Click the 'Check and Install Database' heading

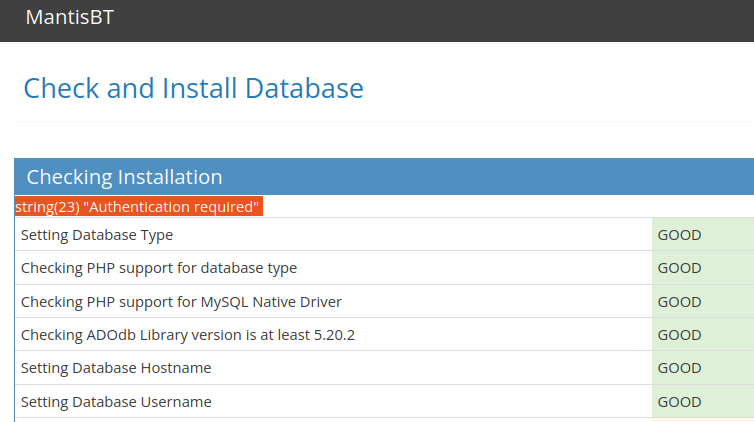(193, 88)
